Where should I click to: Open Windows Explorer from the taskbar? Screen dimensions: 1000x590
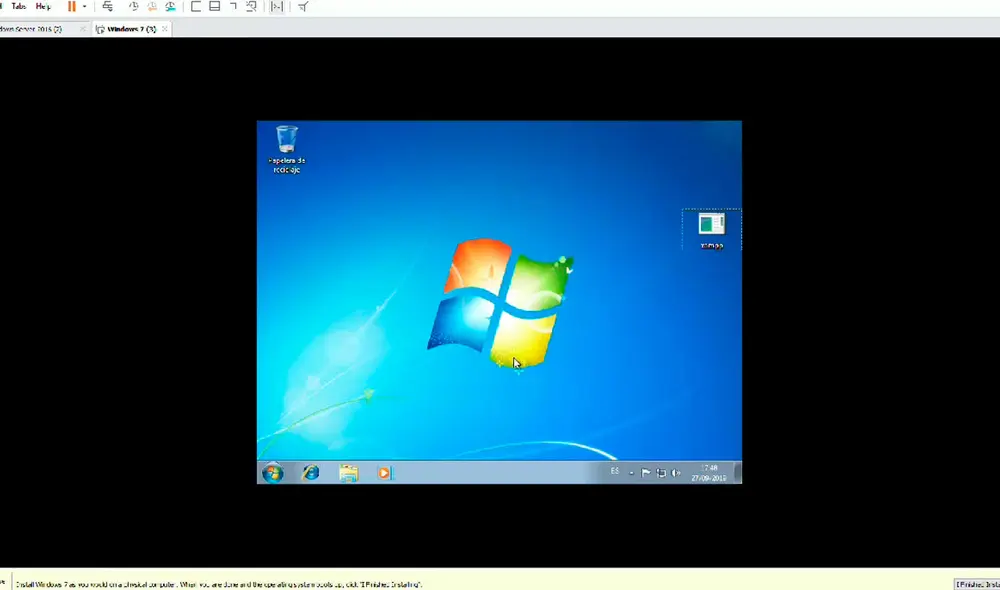[348, 472]
